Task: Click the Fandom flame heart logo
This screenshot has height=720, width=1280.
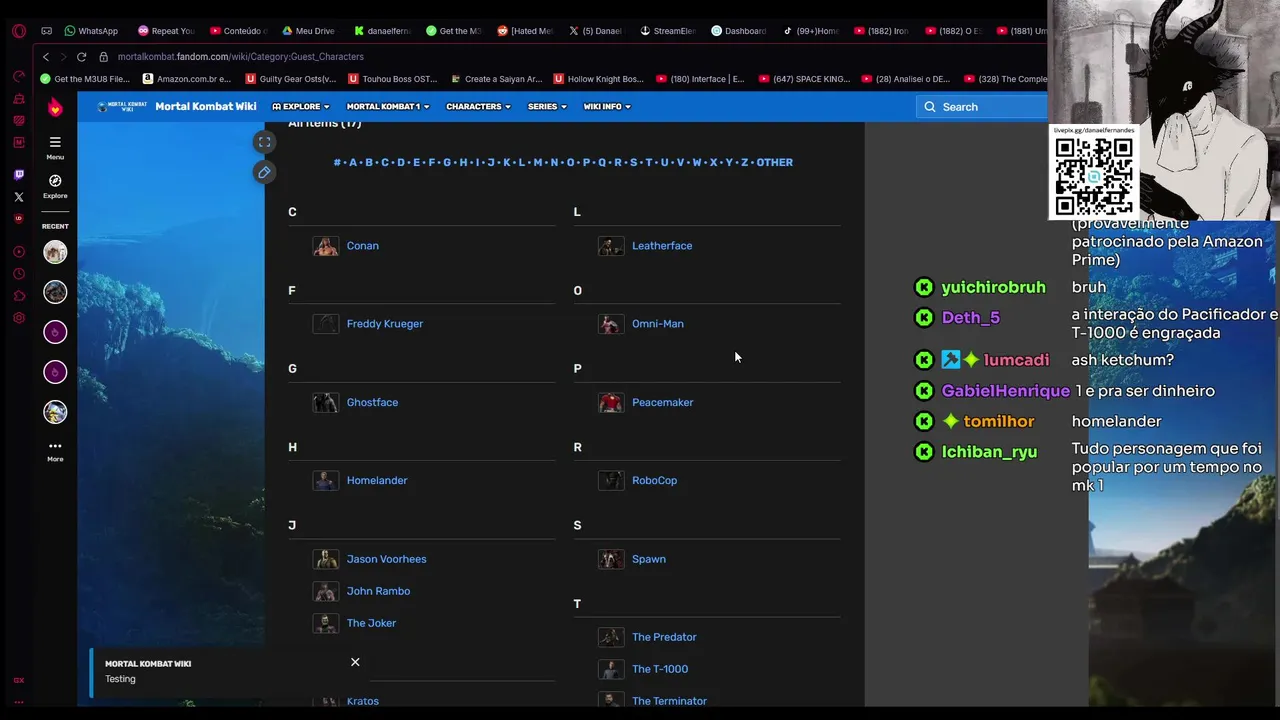Action: tap(55, 107)
